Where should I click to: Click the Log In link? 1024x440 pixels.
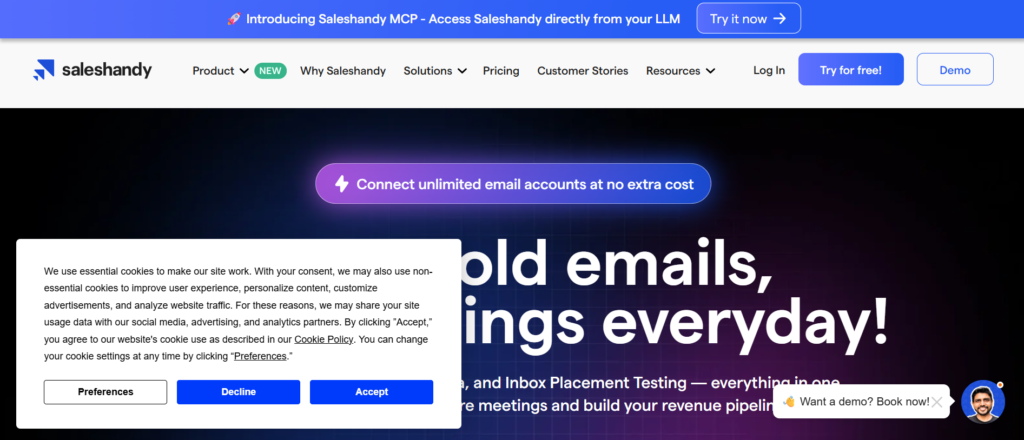(769, 71)
